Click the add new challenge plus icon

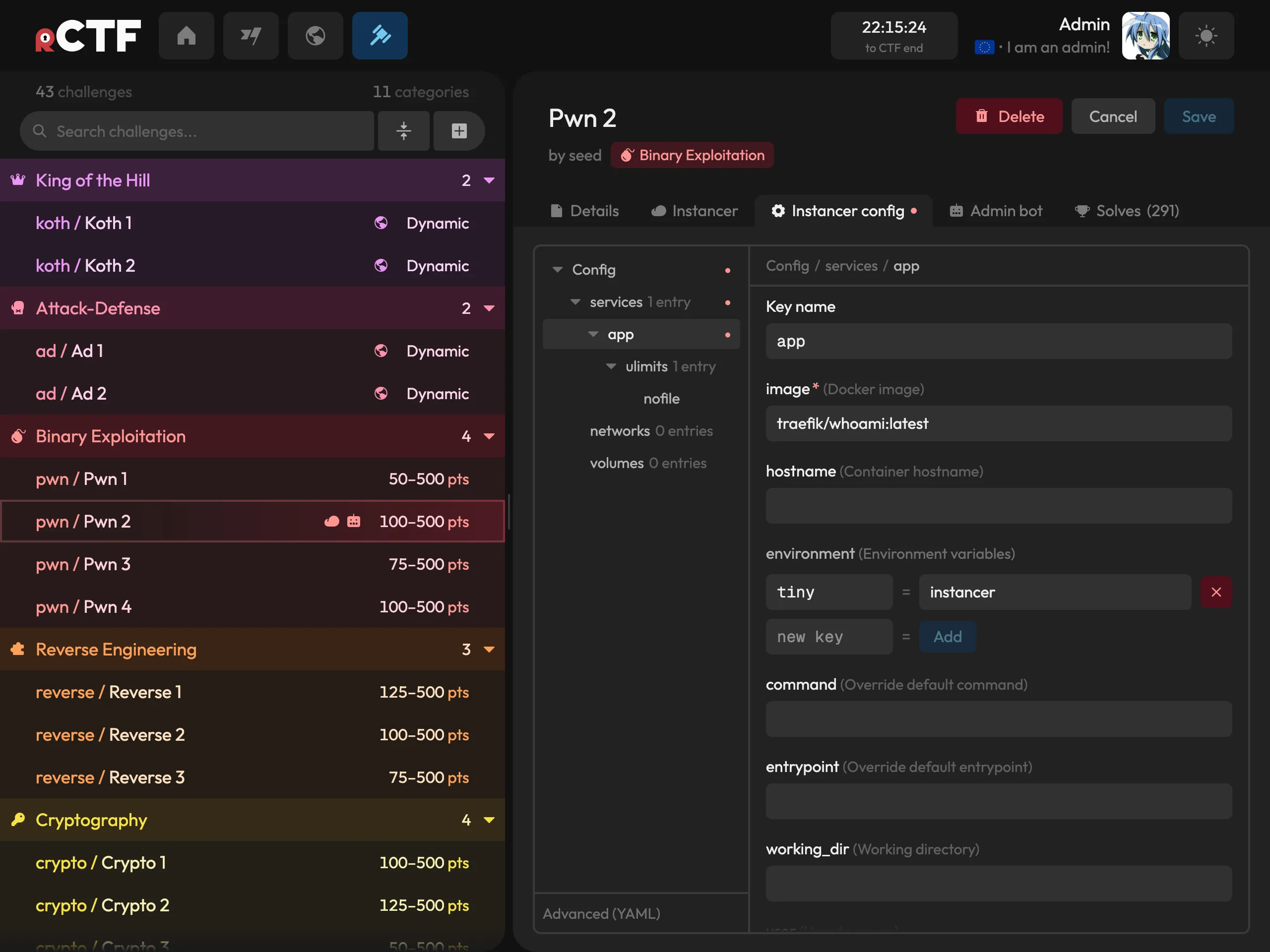point(459,131)
